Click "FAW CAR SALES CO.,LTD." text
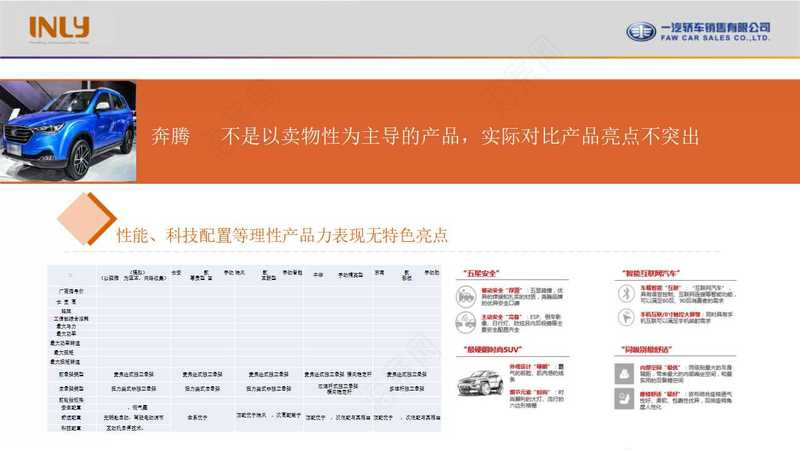 click(715, 38)
